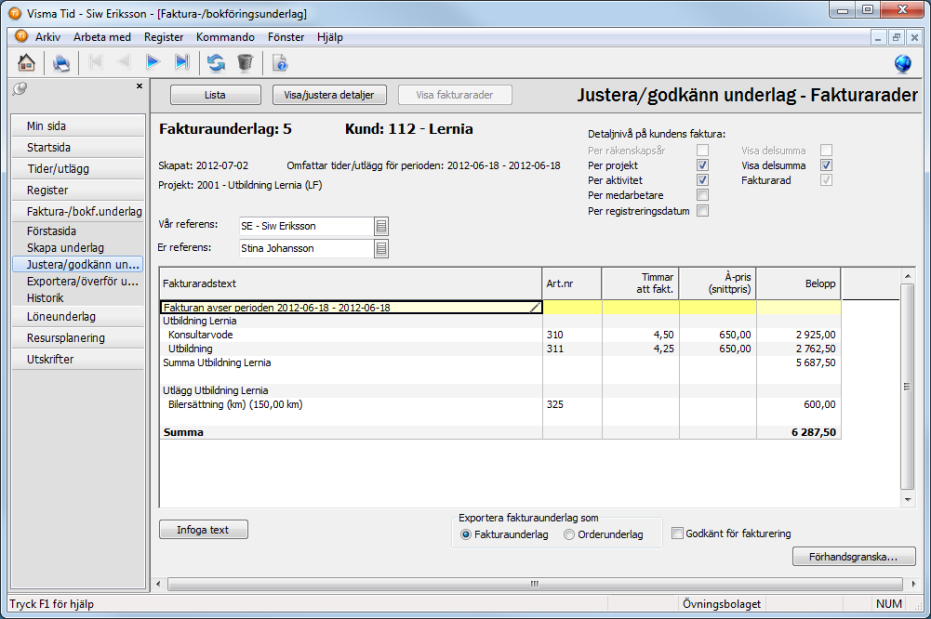Click the Vår referens input field
The width and height of the screenshot is (931, 619).
pyautogui.click(x=306, y=226)
